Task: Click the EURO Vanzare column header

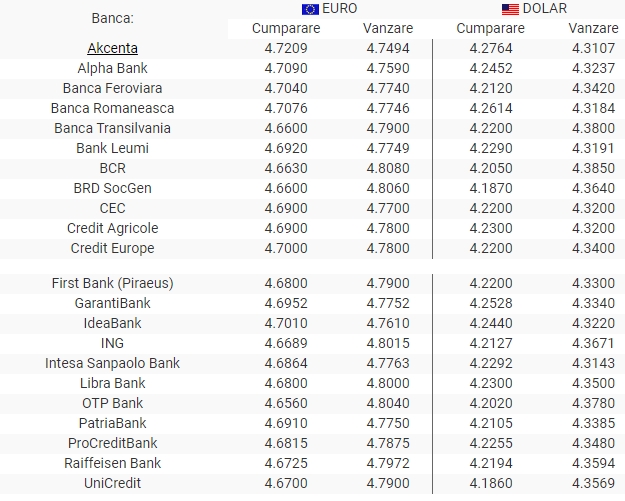Action: (388, 28)
